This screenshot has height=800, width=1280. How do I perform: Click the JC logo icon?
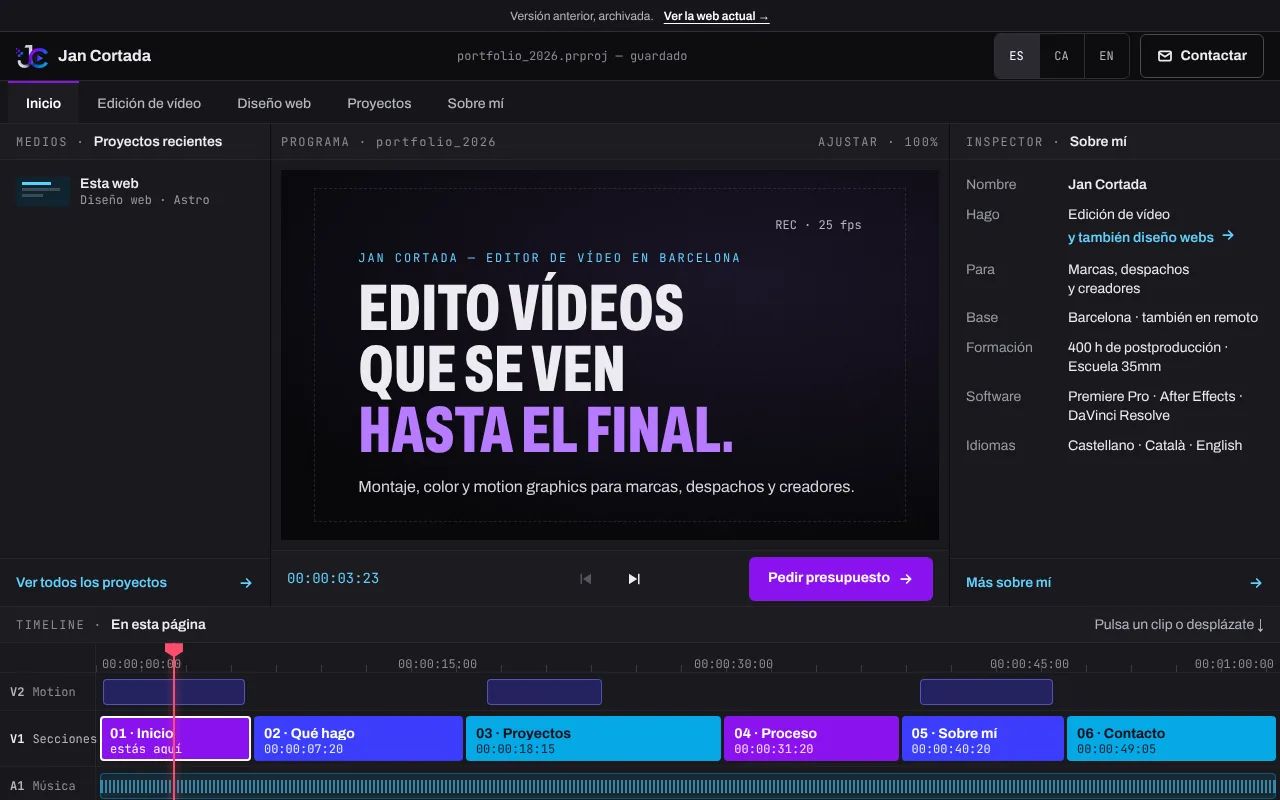32,56
